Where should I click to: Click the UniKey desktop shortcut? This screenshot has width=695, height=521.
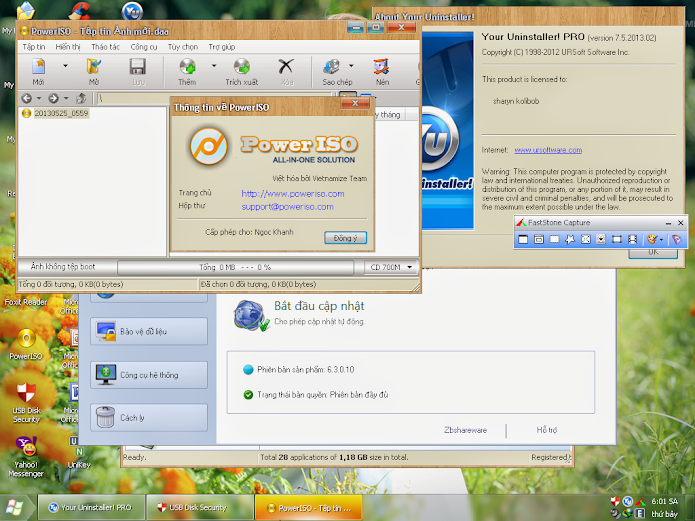(x=79, y=452)
